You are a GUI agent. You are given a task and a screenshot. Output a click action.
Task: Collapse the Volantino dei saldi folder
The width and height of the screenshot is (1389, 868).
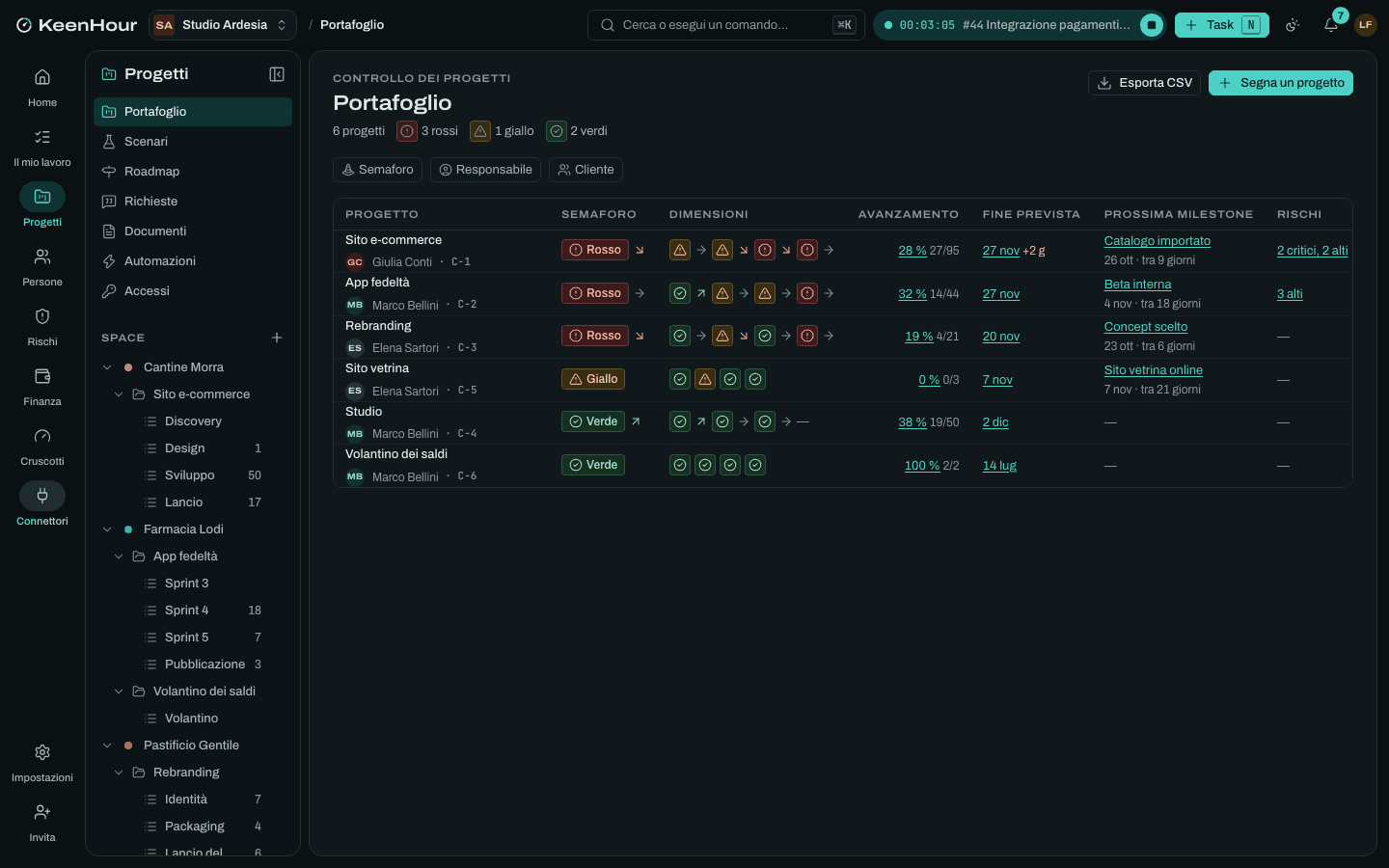pyautogui.click(x=119, y=692)
